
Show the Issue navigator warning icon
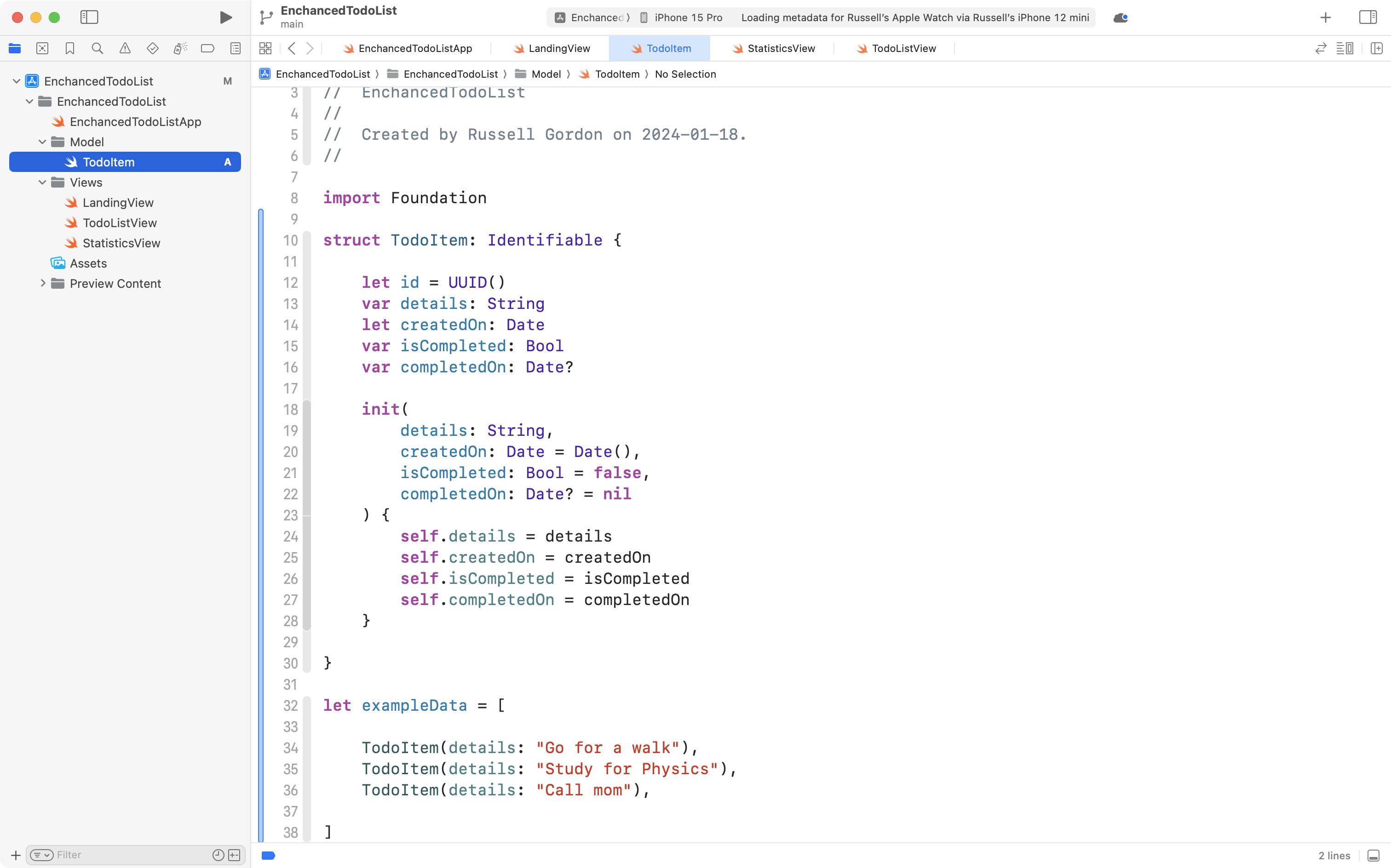(x=125, y=48)
